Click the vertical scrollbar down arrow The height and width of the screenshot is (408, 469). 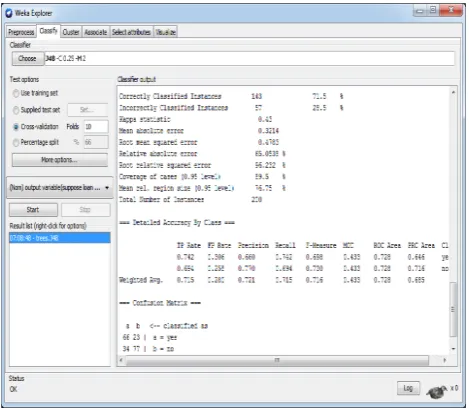pyautogui.click(x=453, y=349)
